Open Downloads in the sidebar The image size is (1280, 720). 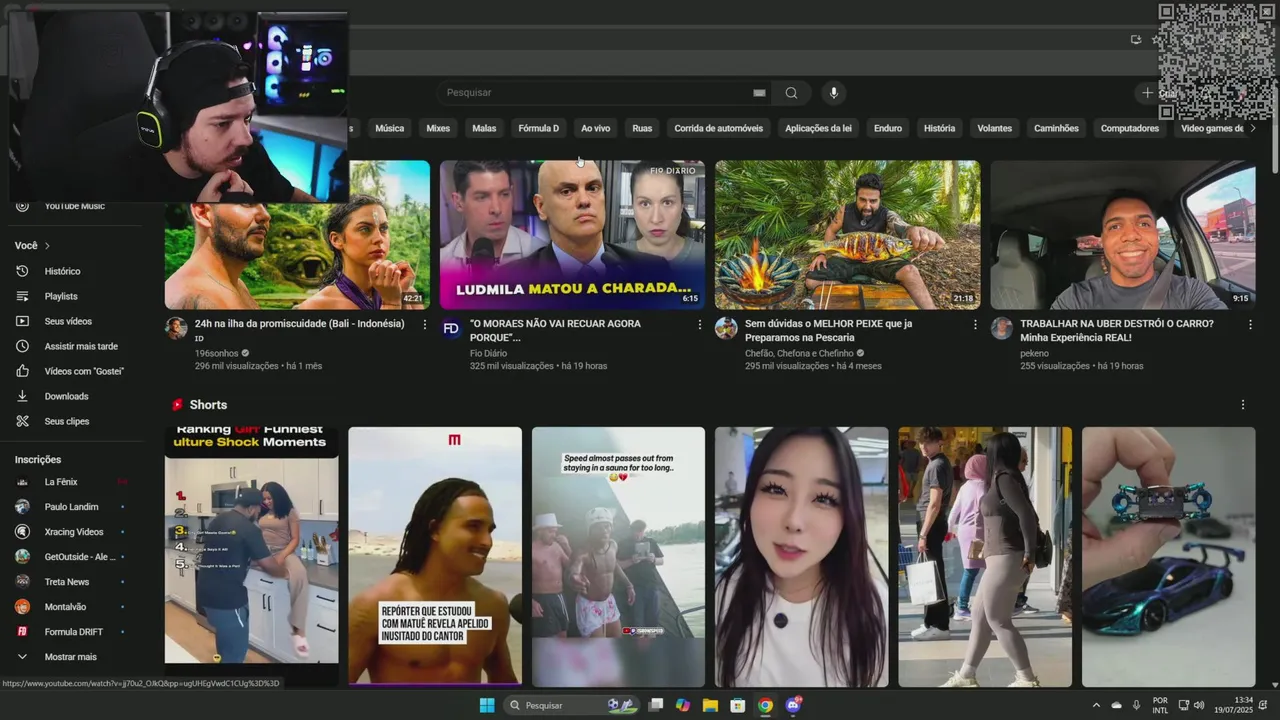(66, 396)
